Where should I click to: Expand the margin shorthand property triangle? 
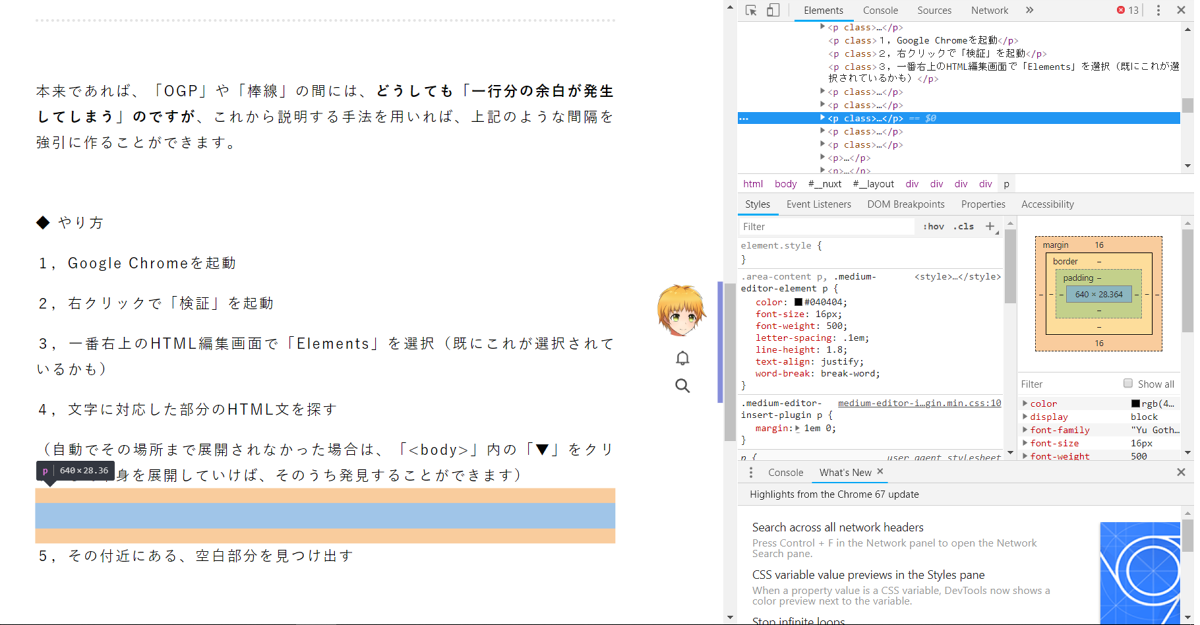point(797,428)
